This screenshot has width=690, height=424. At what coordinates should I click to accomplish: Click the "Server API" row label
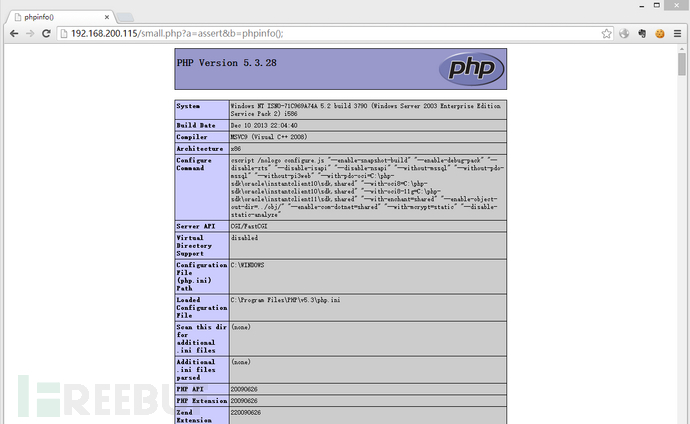pos(196,226)
